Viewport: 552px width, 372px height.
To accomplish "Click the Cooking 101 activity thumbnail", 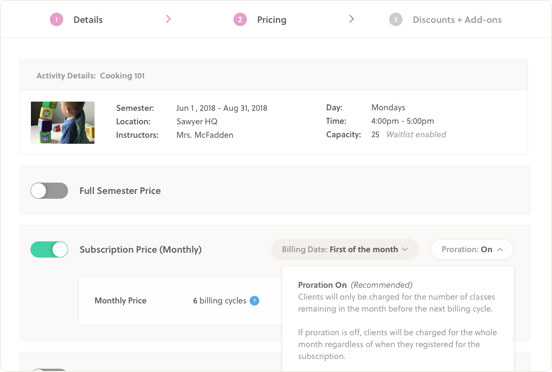I will tap(63, 122).
